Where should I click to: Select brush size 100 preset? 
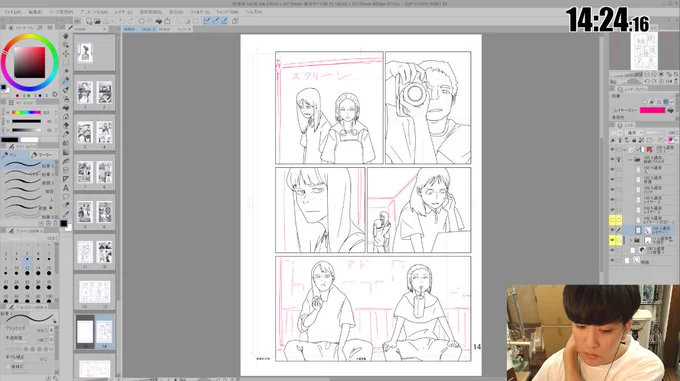coord(49,291)
